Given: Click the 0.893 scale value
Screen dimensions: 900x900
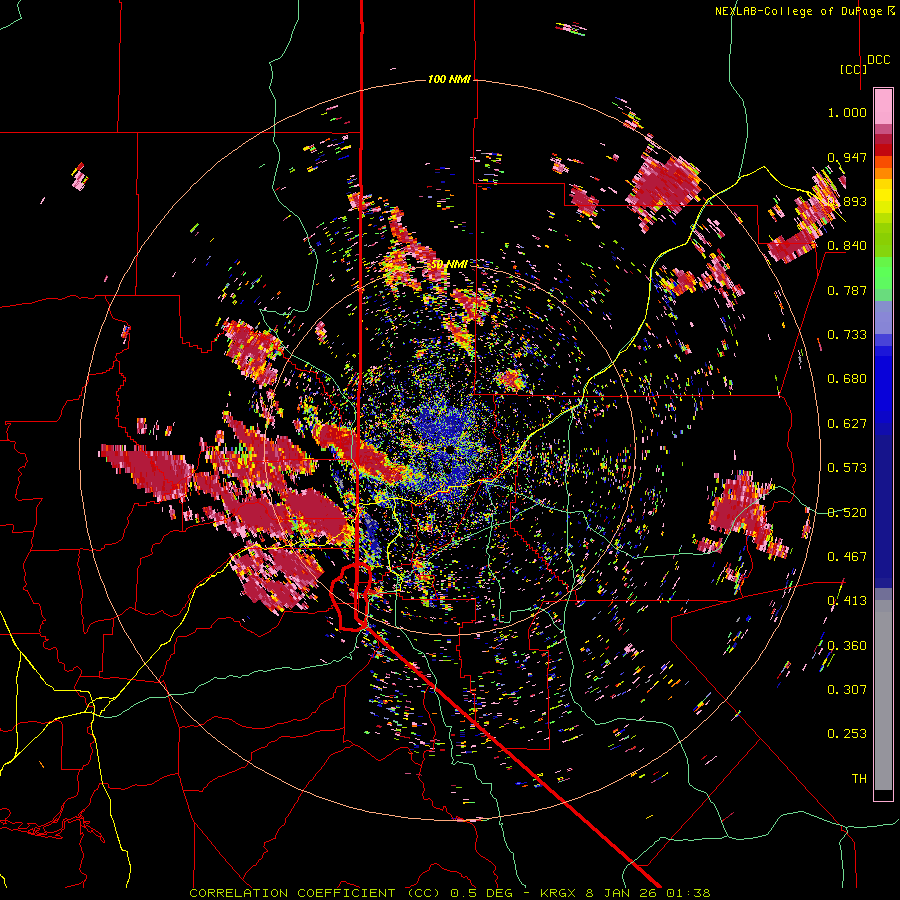Looking at the screenshot, I should tap(847, 201).
